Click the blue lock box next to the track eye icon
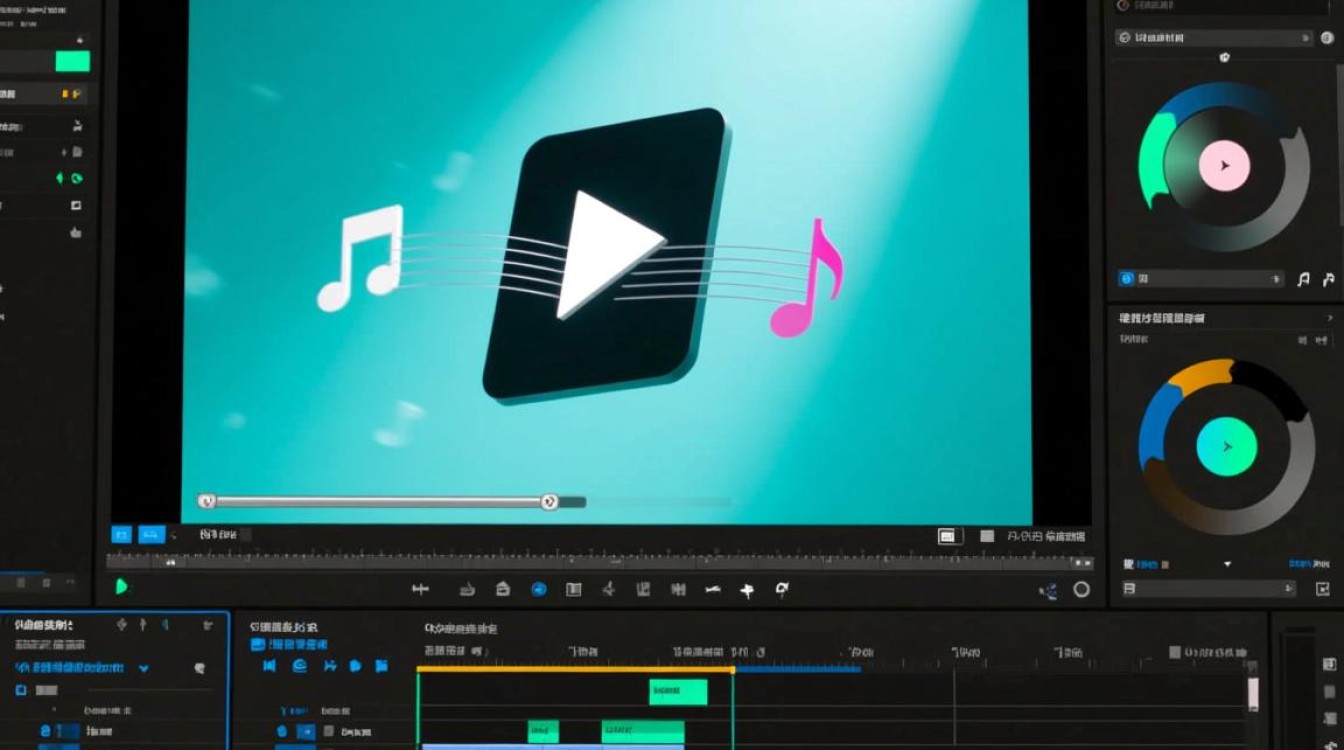The width and height of the screenshot is (1344, 750). pos(307,732)
